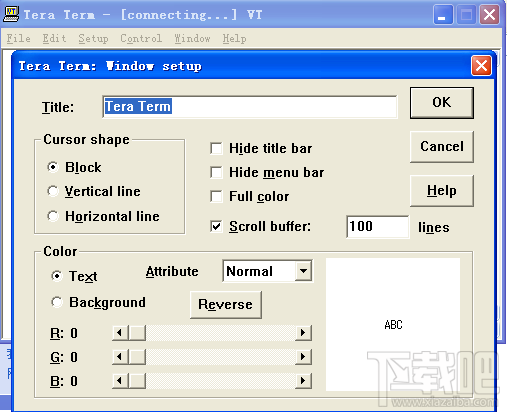Open the Window menu
This screenshot has height=412, width=507.
[192, 39]
